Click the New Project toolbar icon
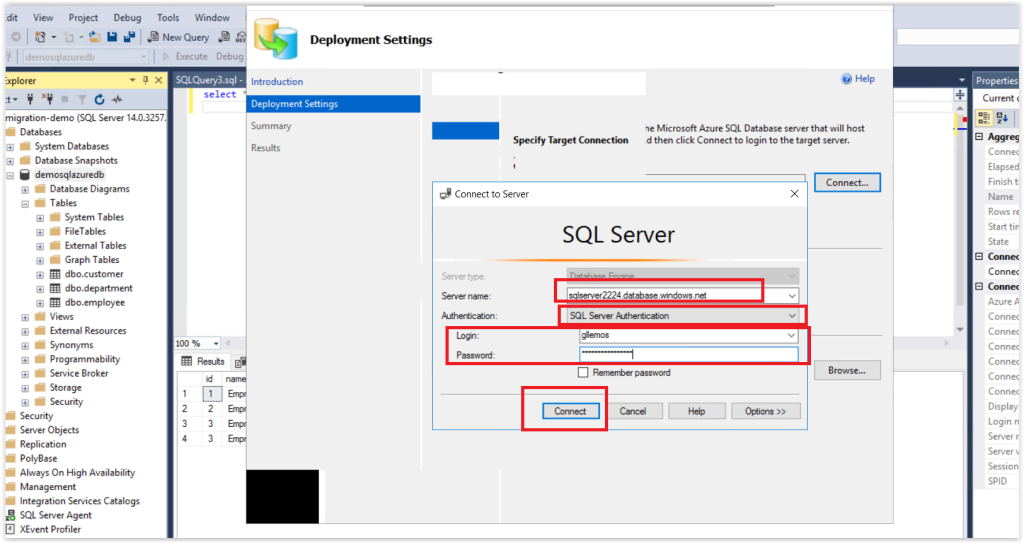Viewport: 1024px width, 543px height. click(40, 37)
